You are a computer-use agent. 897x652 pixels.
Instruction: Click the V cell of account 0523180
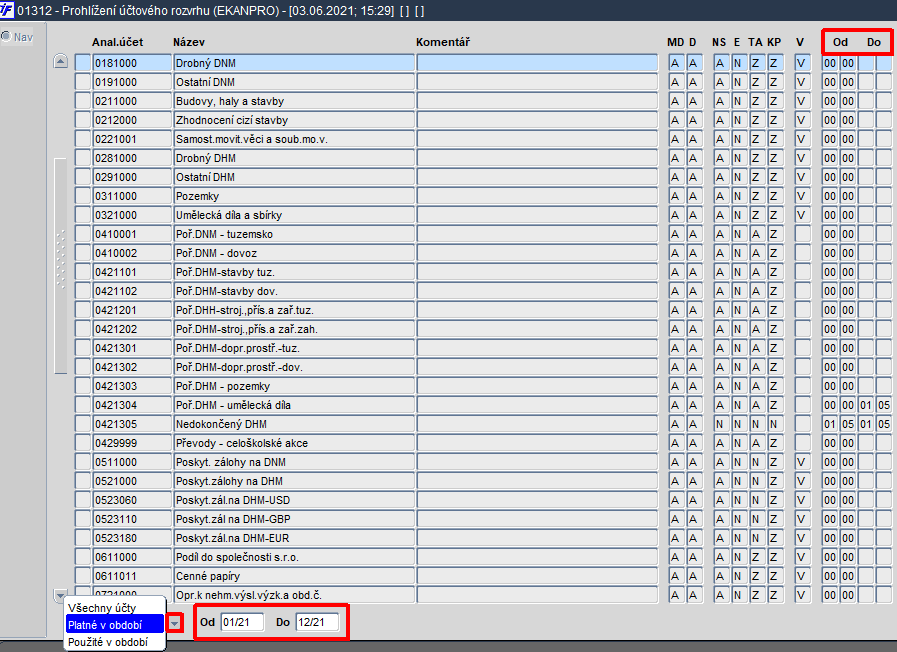click(x=802, y=538)
